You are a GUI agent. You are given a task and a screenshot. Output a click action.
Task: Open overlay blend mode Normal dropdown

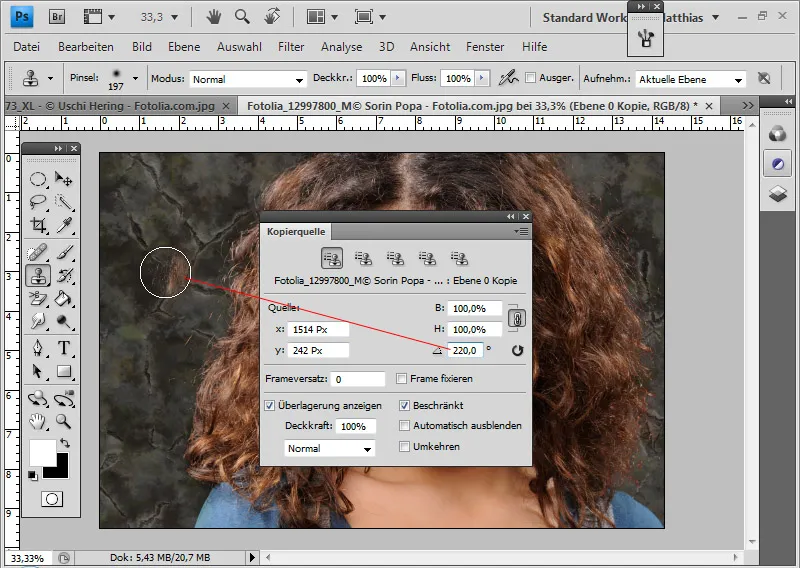coord(329,449)
